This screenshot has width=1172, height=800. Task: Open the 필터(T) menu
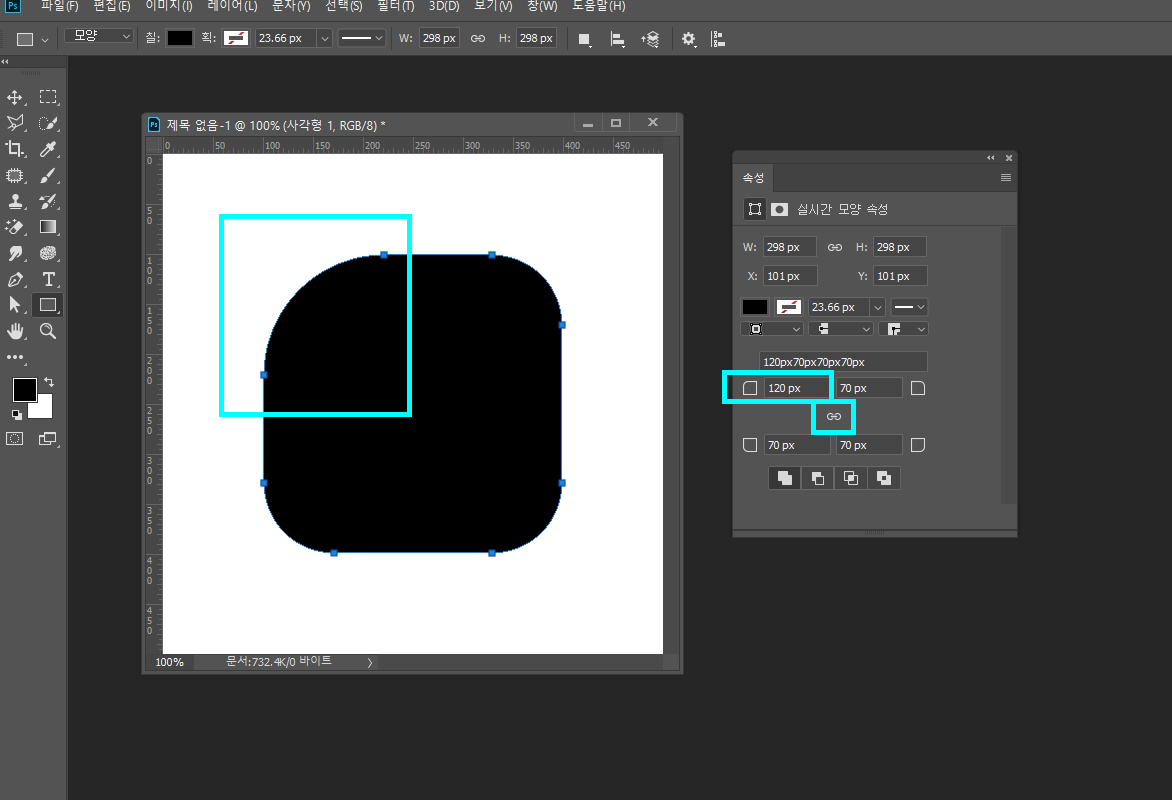pos(395,6)
